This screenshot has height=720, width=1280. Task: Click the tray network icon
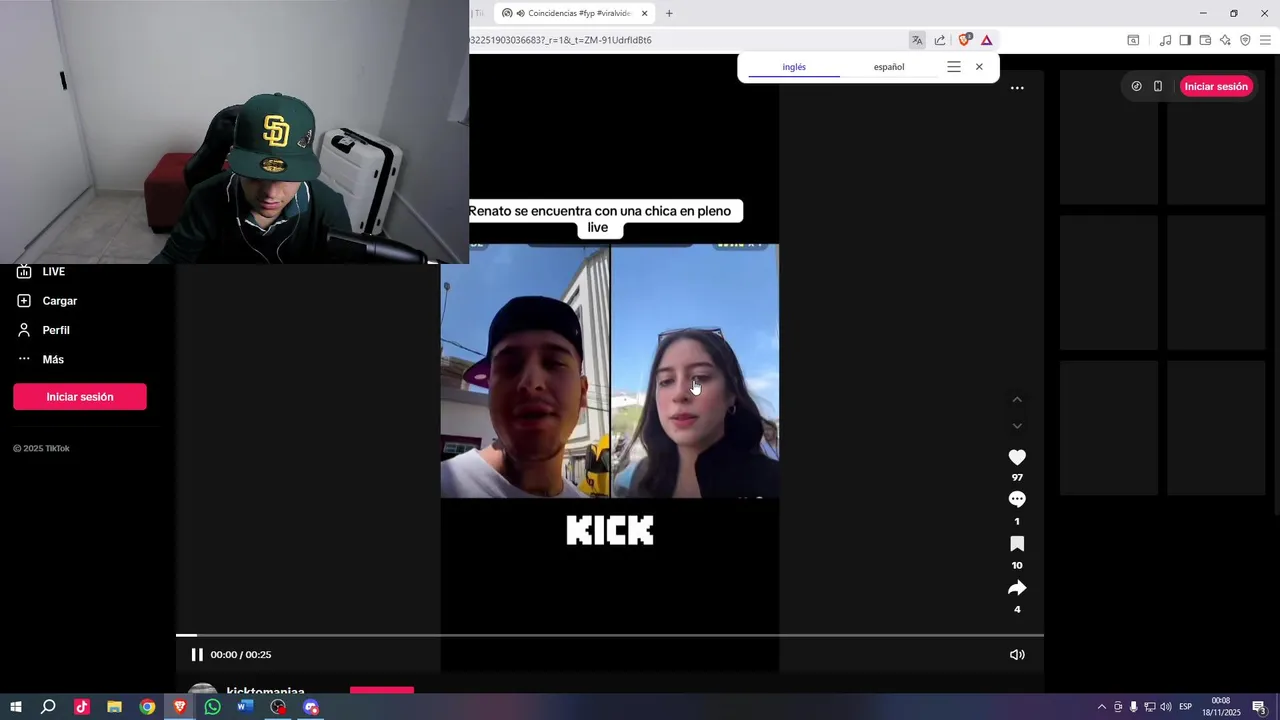pos(1149,707)
